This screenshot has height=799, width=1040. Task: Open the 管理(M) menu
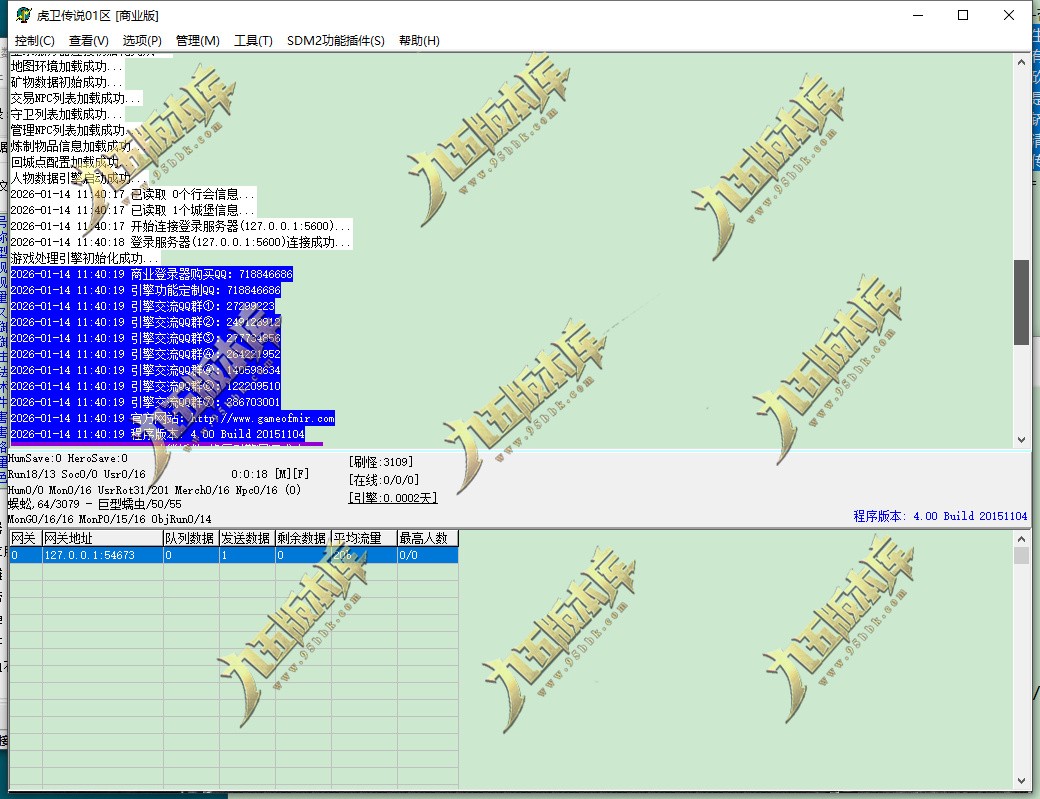[198, 40]
